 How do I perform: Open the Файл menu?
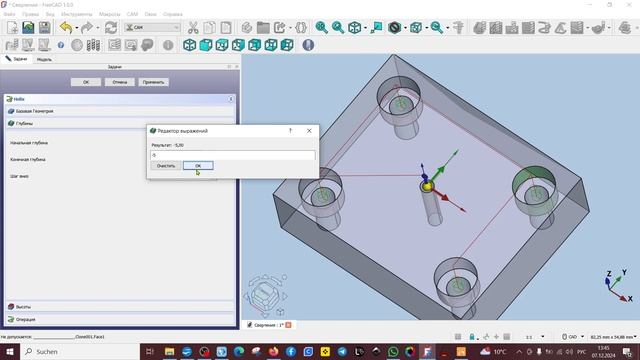pyautogui.click(x=9, y=14)
